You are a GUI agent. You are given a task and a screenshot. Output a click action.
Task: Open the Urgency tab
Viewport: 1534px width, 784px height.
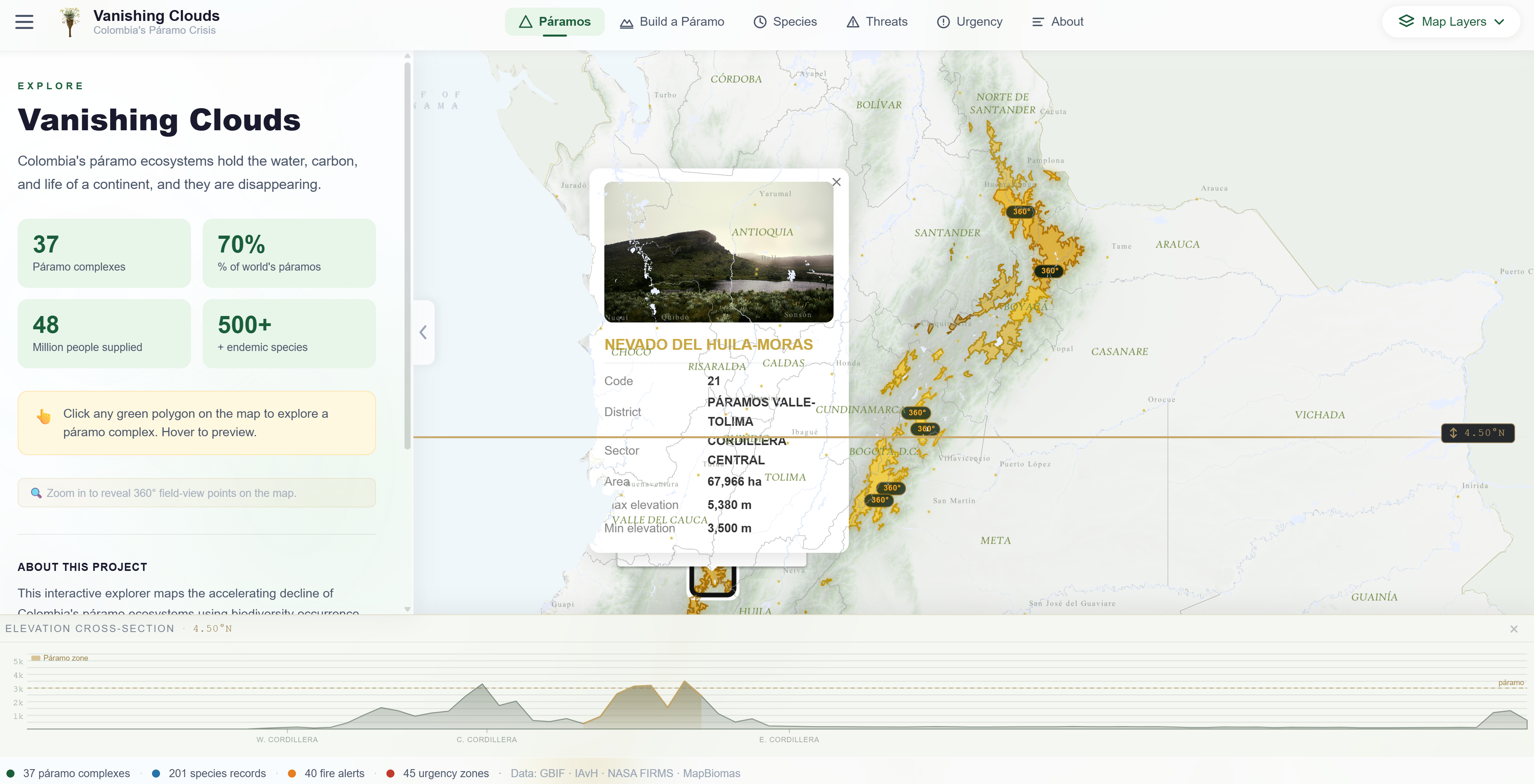pos(969,22)
